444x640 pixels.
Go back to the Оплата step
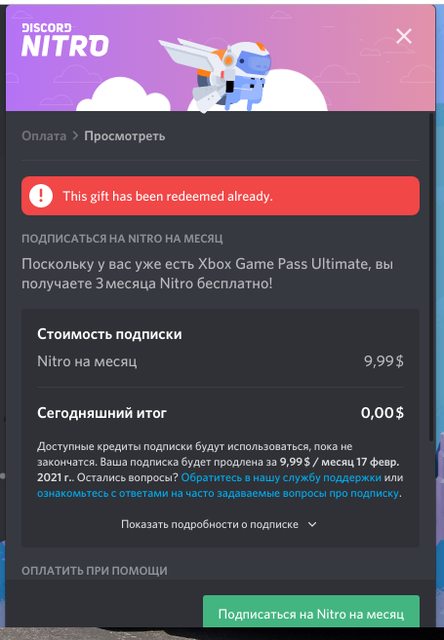pyautogui.click(x=44, y=136)
